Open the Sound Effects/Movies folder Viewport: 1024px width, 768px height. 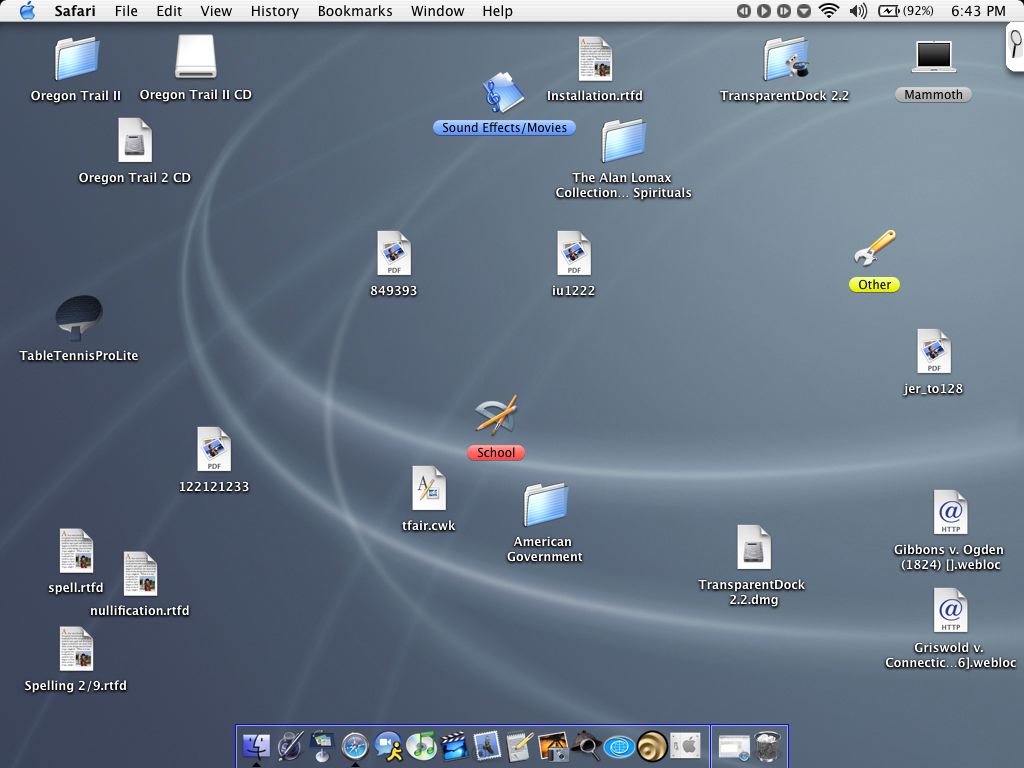[x=503, y=94]
